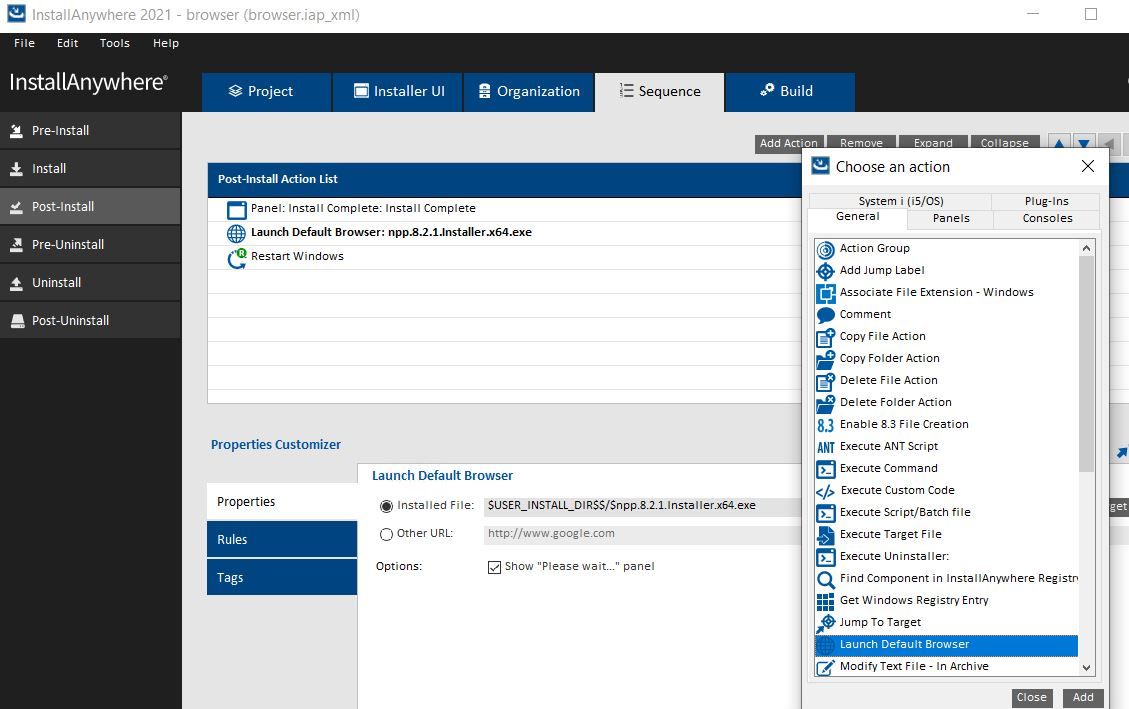This screenshot has width=1129, height=709.
Task: Move action up with the up arrow
Action: pos(1058,143)
